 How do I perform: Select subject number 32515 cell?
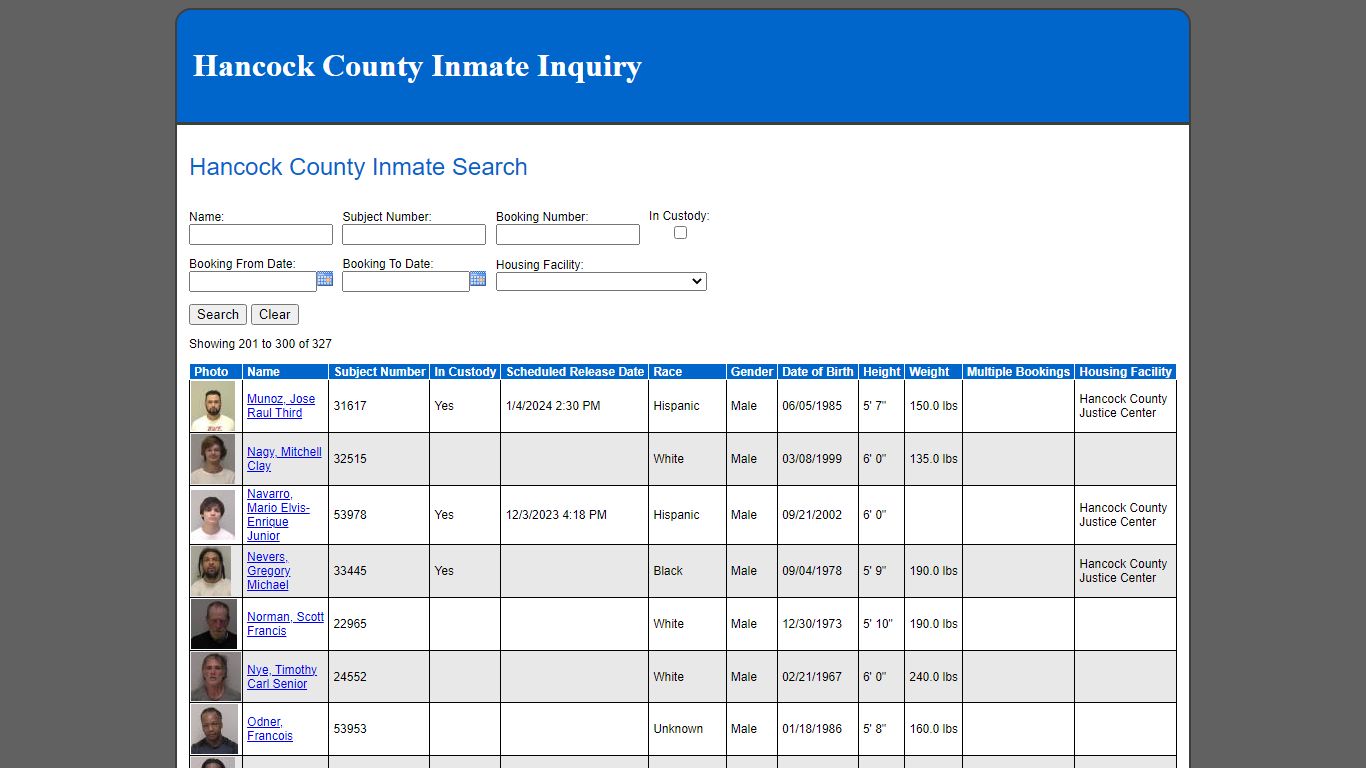pos(379,459)
